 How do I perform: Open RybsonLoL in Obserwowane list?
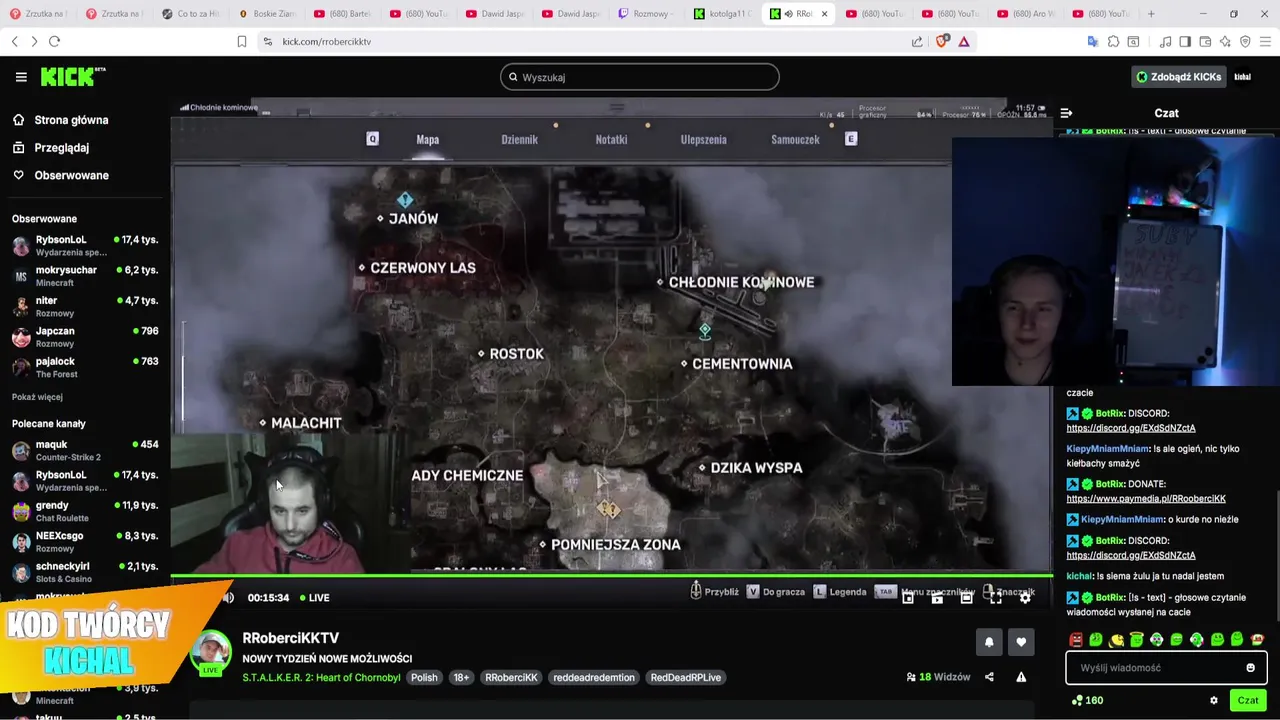pyautogui.click(x=85, y=245)
